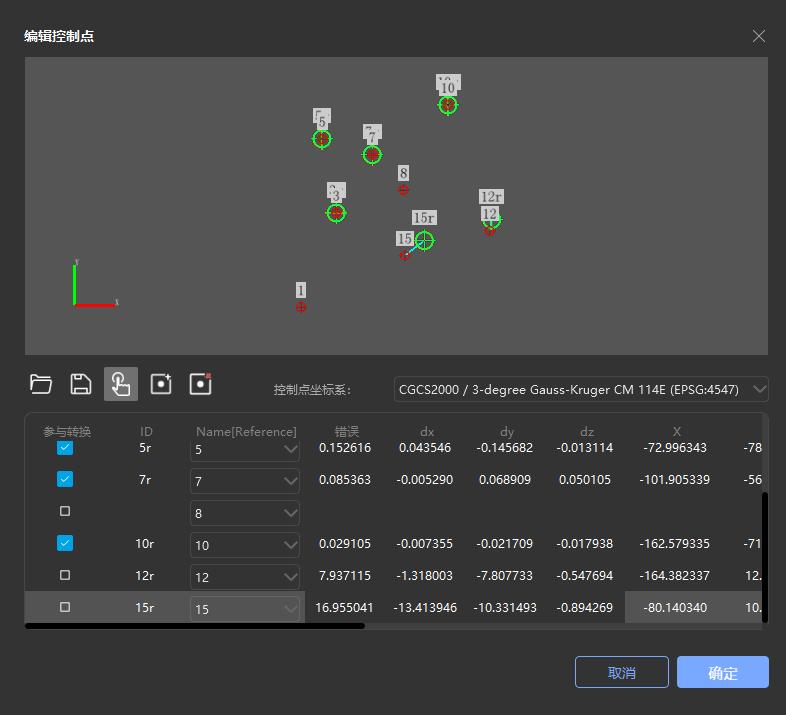The height and width of the screenshot is (715, 786).
Task: Select the green 15r target marker
Action: click(x=425, y=241)
